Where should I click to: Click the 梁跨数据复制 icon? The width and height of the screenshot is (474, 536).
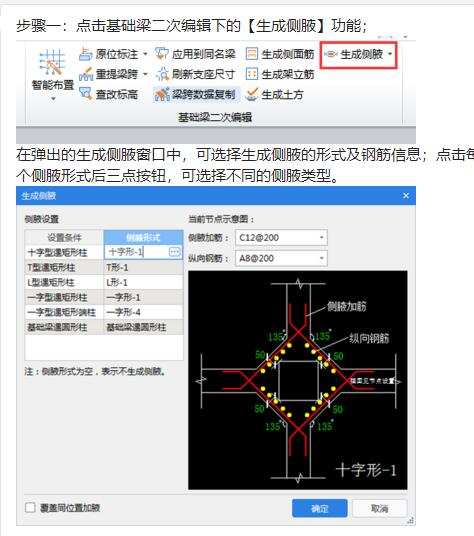(162, 94)
